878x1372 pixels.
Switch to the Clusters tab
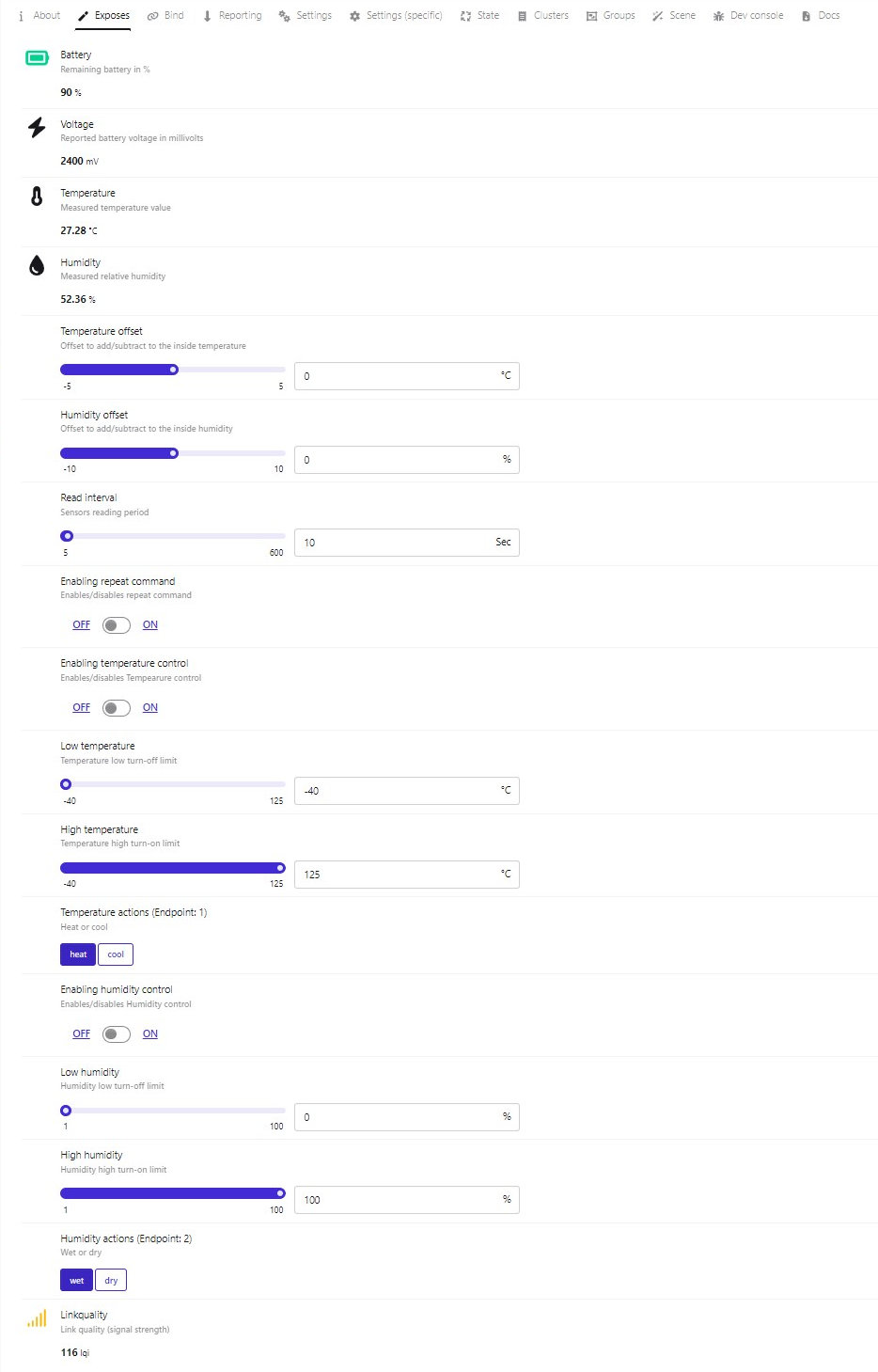(x=543, y=16)
